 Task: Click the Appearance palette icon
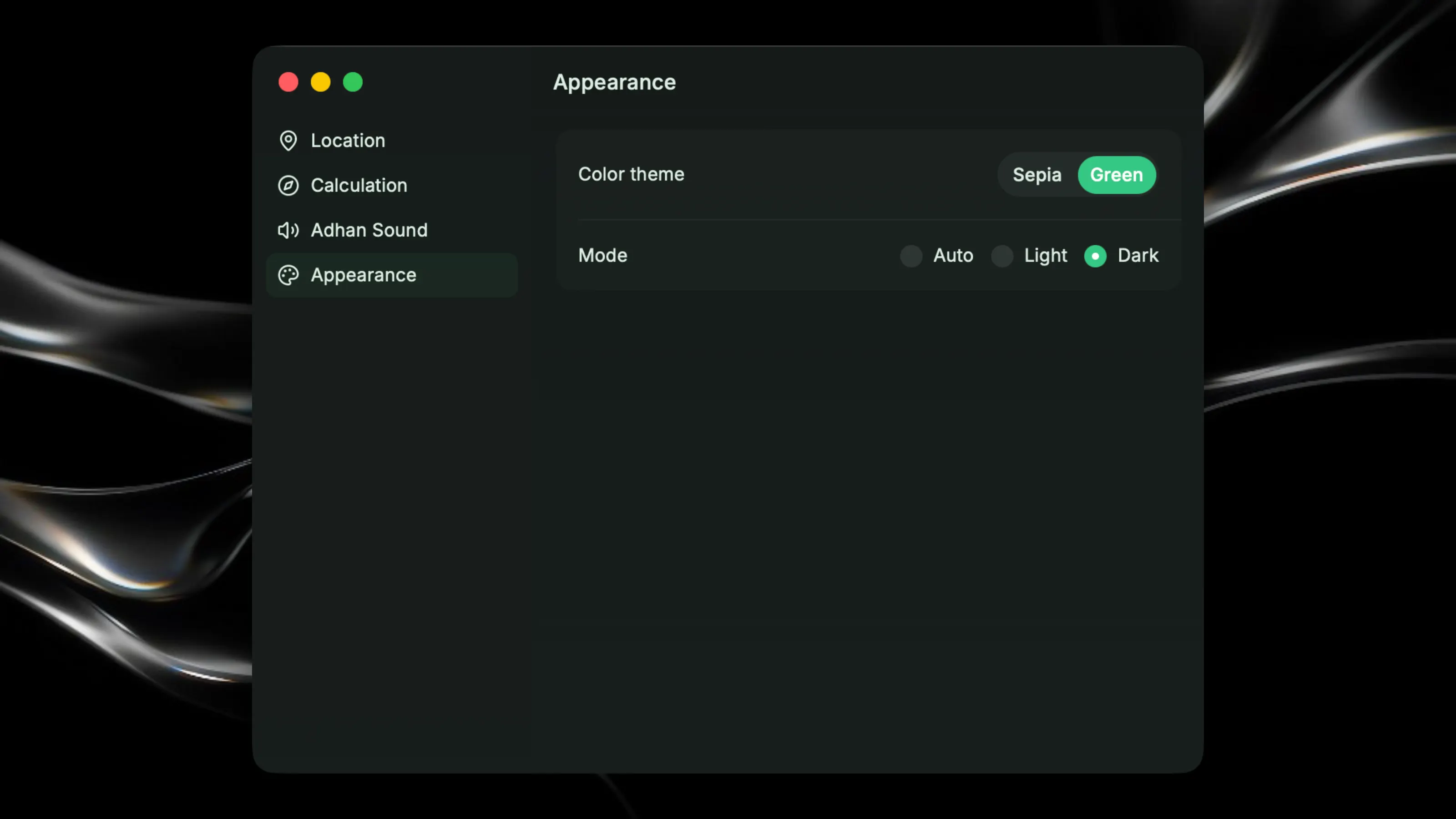pyautogui.click(x=288, y=275)
